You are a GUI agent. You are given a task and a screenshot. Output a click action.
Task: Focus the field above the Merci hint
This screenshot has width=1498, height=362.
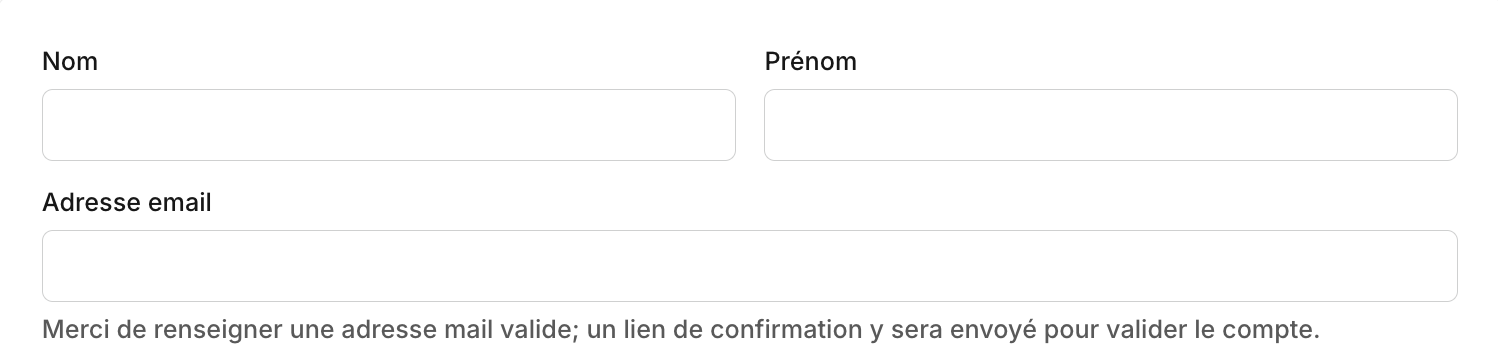point(750,266)
